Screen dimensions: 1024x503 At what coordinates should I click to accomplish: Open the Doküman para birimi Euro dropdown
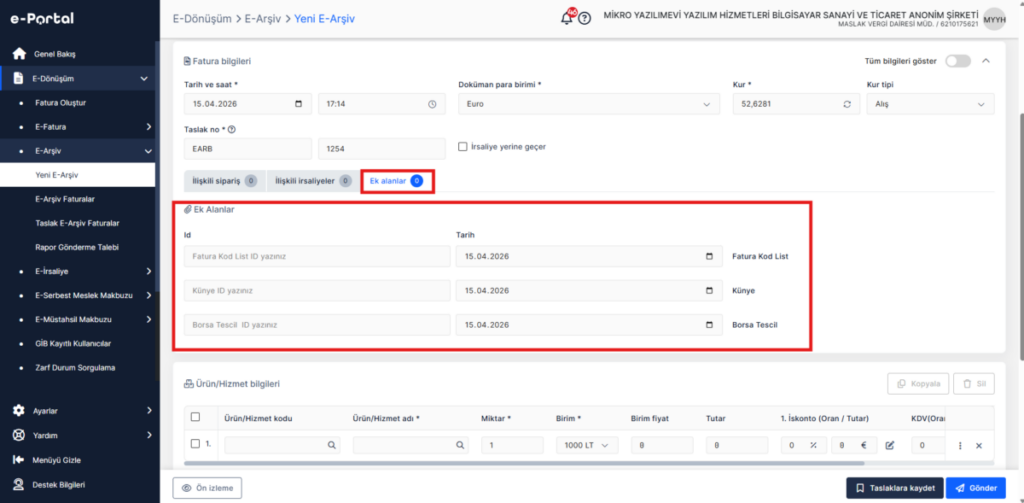tap(589, 104)
